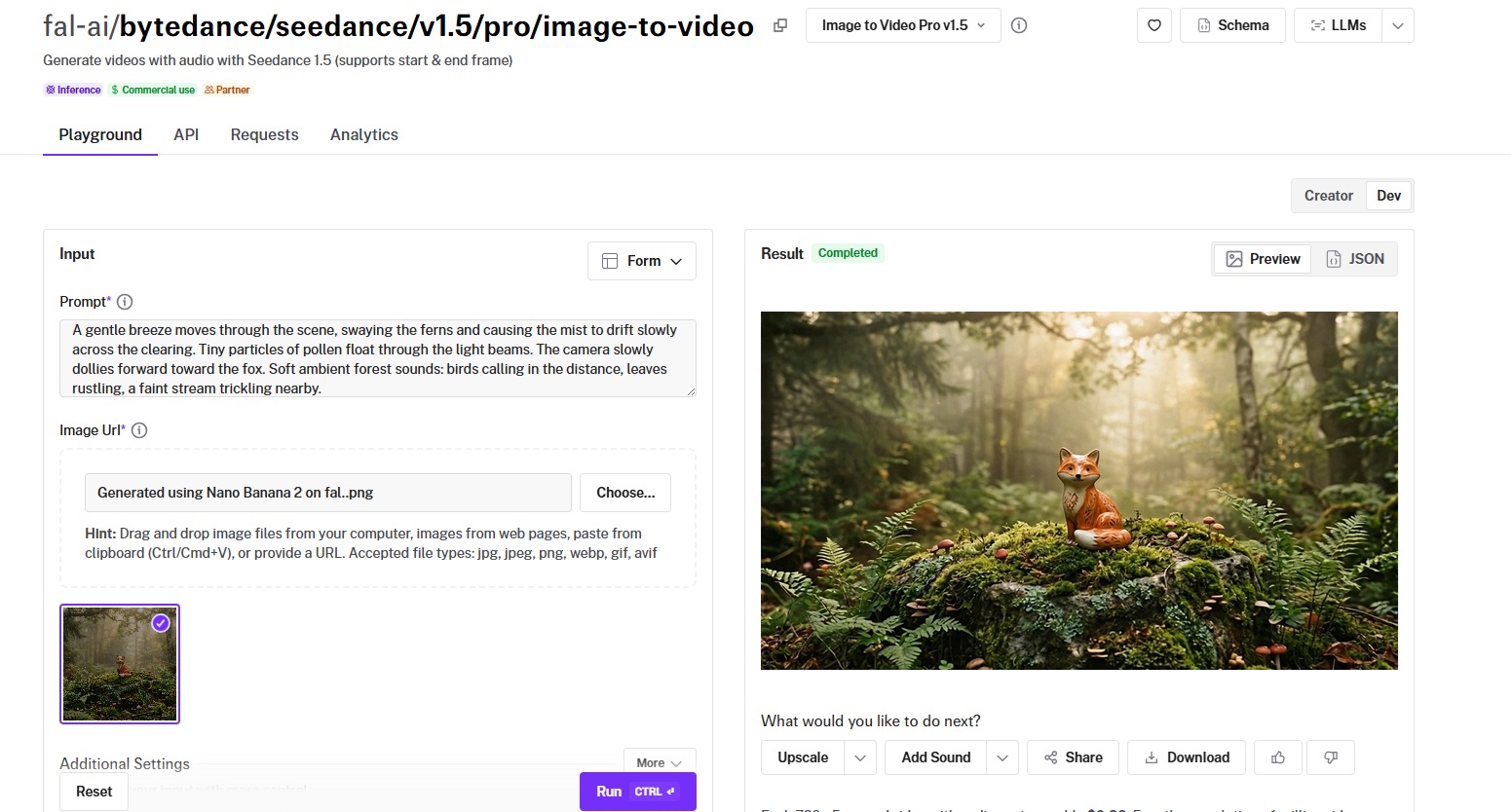Open the Schema view
This screenshot has height=812, width=1511.
1232,25
